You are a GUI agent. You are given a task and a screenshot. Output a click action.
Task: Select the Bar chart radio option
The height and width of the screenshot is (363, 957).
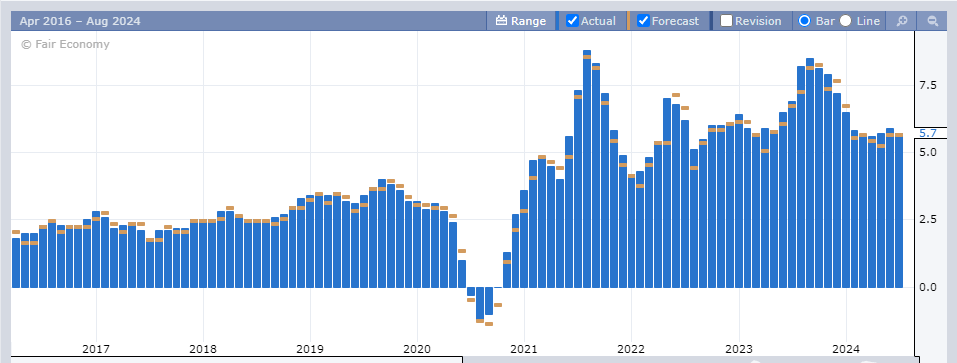click(x=804, y=21)
